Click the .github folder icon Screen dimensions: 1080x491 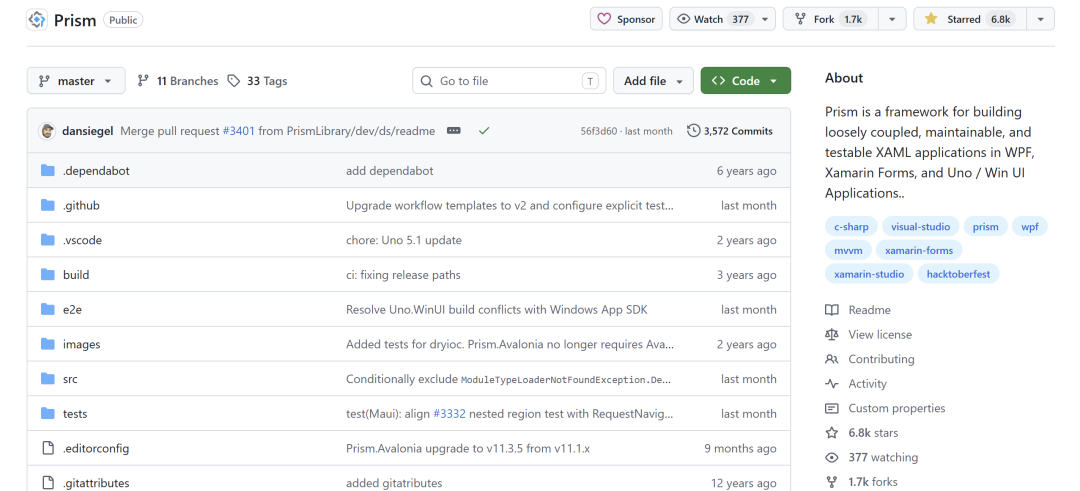tap(48, 205)
